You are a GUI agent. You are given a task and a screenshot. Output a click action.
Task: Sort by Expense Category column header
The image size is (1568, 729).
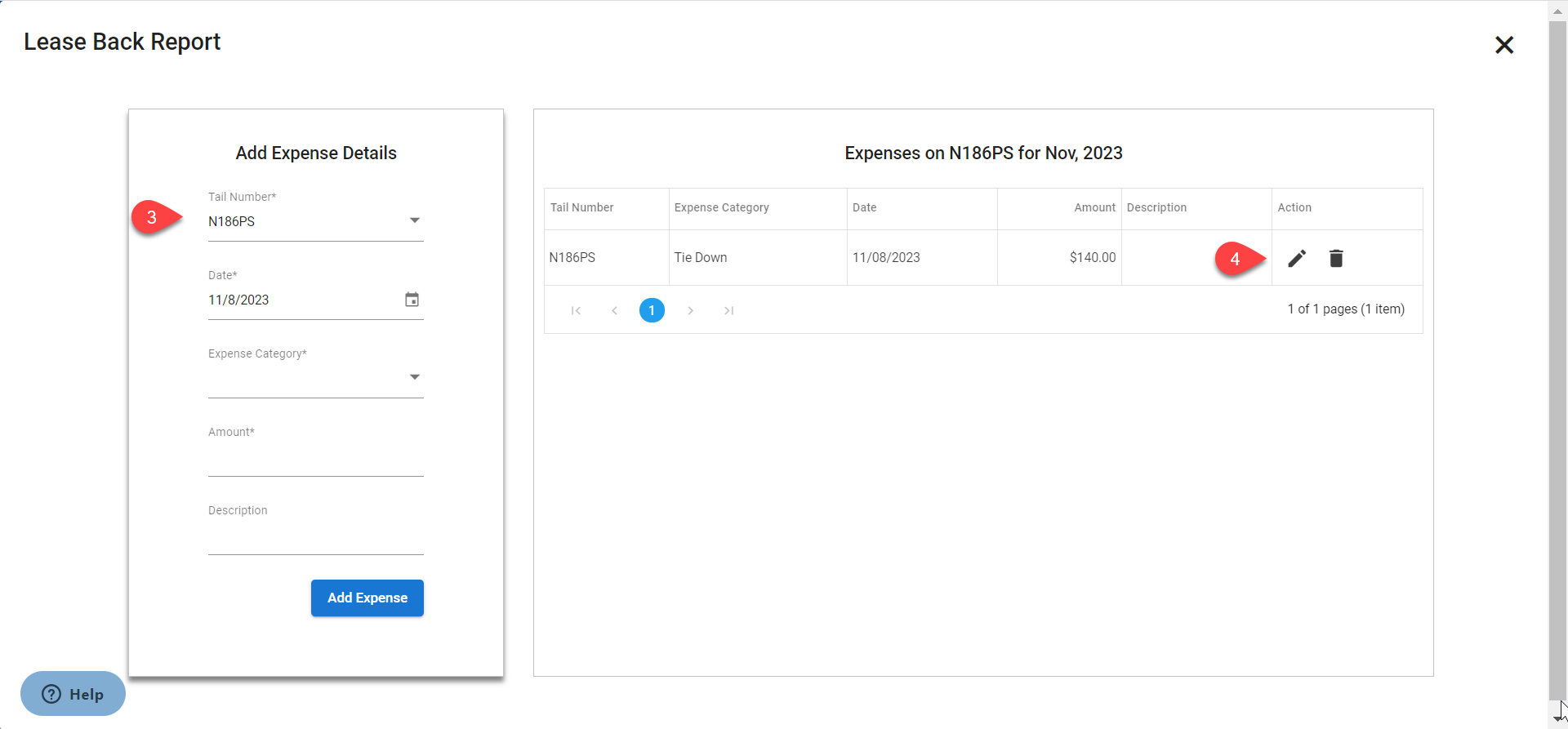pyautogui.click(x=721, y=207)
